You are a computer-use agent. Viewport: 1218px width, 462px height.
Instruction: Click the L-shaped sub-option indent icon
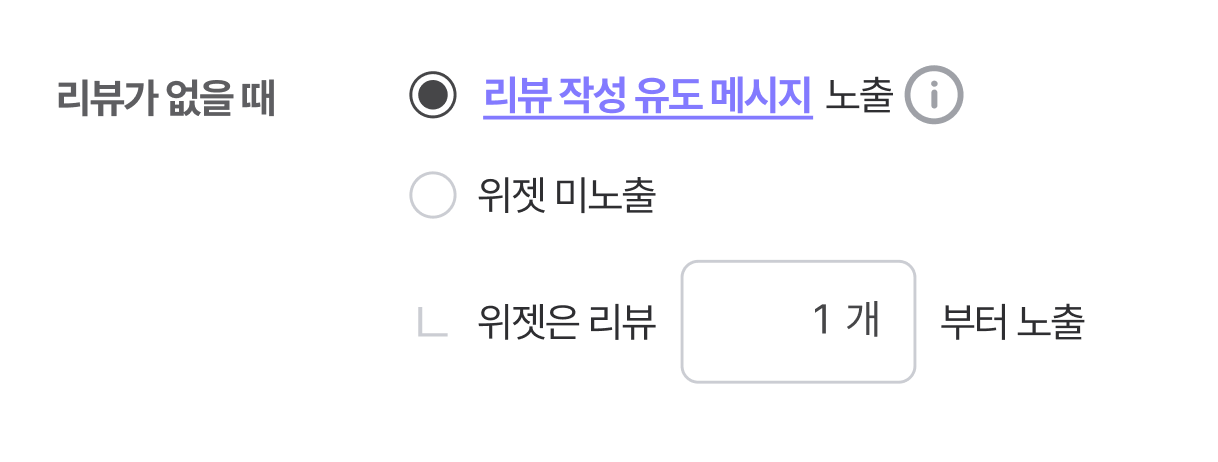pos(432,322)
